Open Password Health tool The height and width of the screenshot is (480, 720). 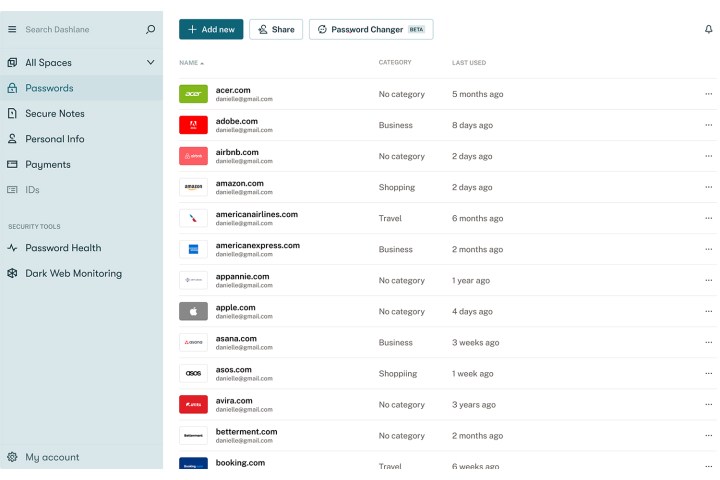[x=63, y=248]
